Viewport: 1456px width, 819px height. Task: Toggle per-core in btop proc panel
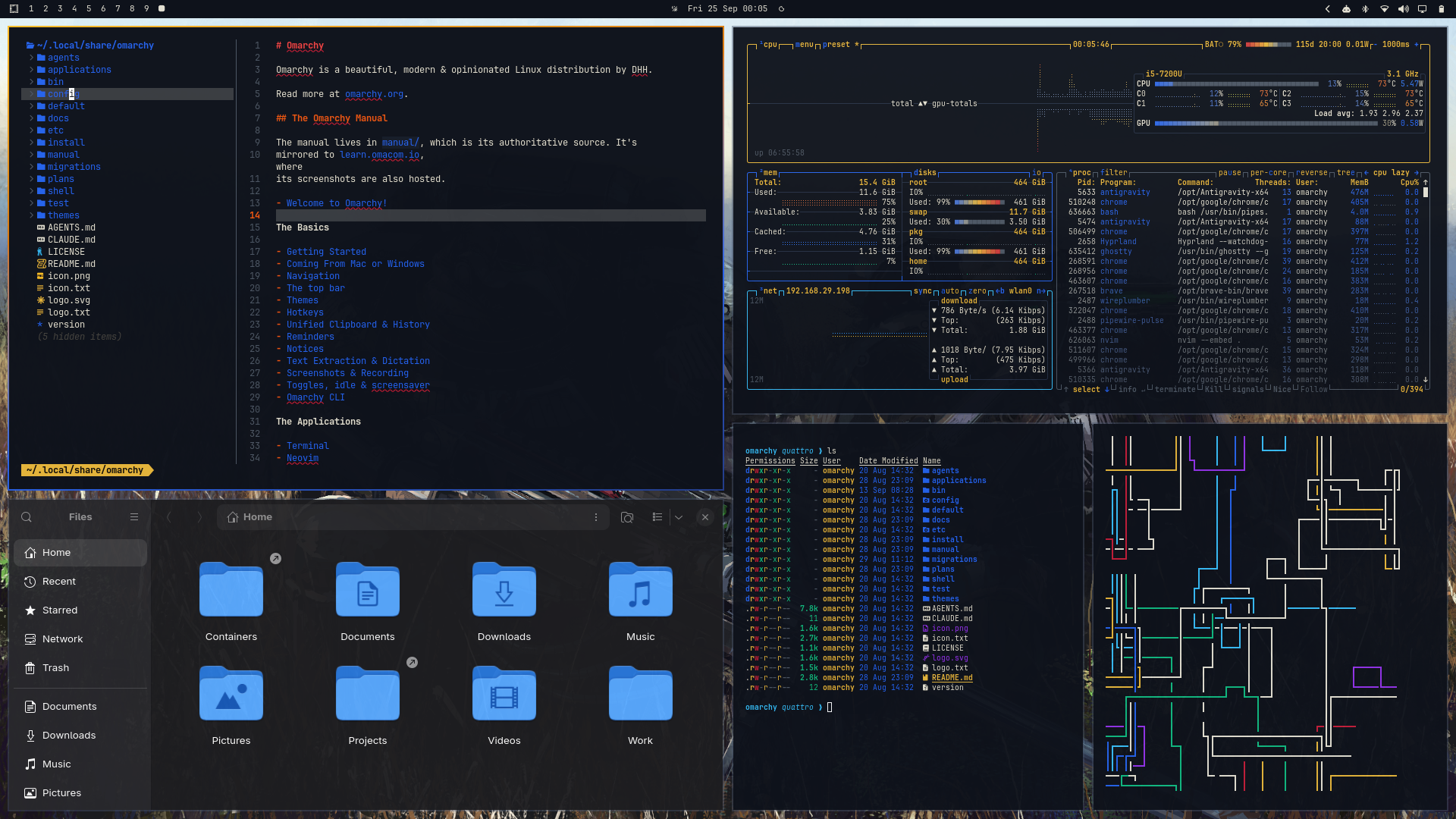1268,173
